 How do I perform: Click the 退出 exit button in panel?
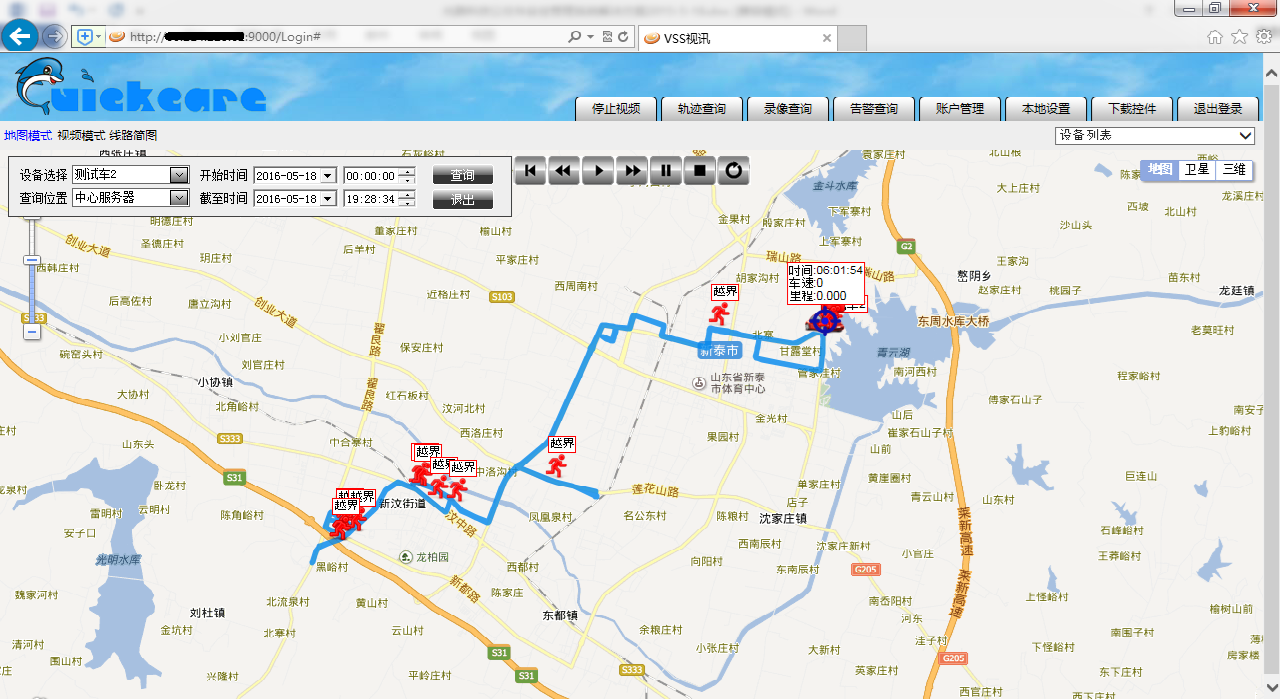462,199
